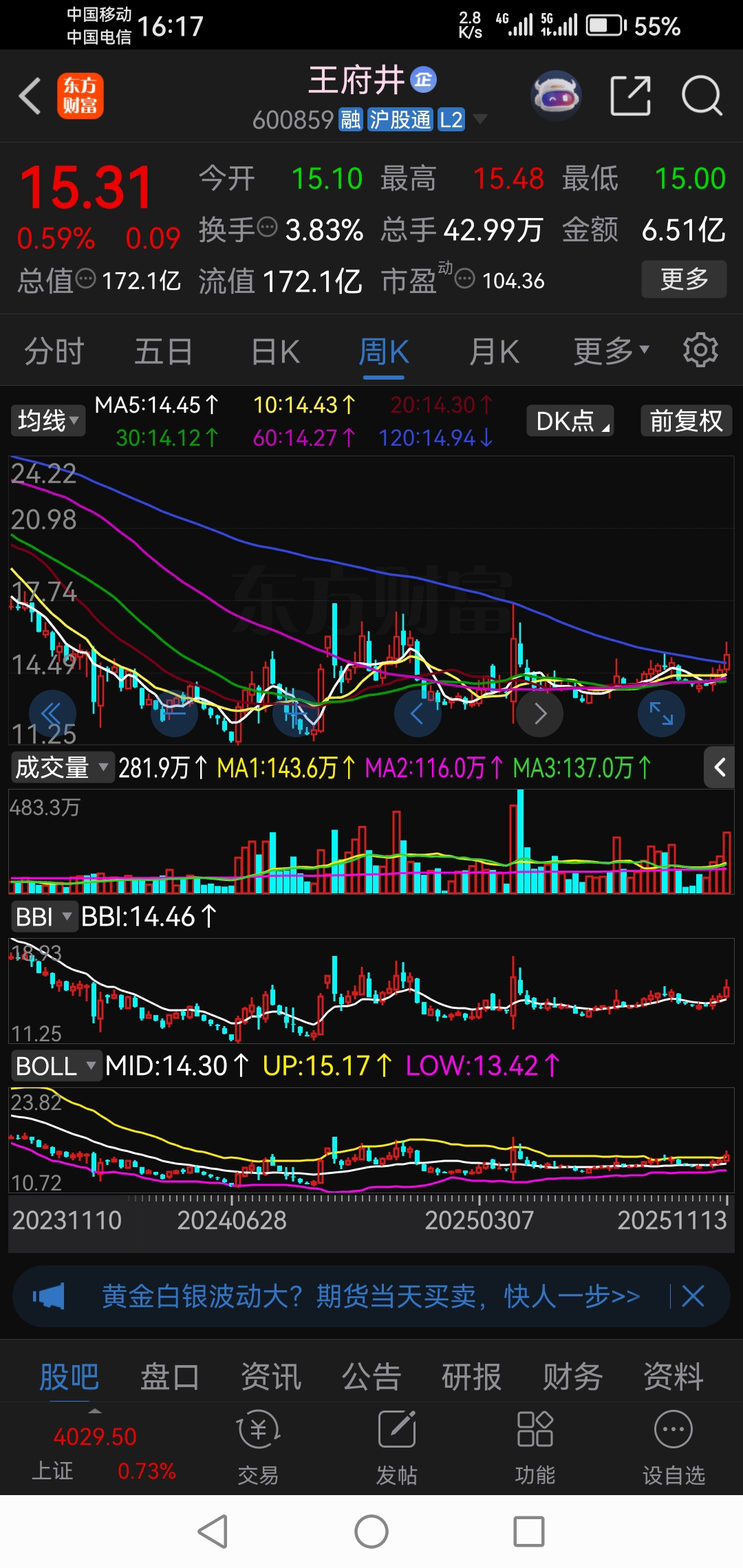Switch to 月K chart tab

494,351
